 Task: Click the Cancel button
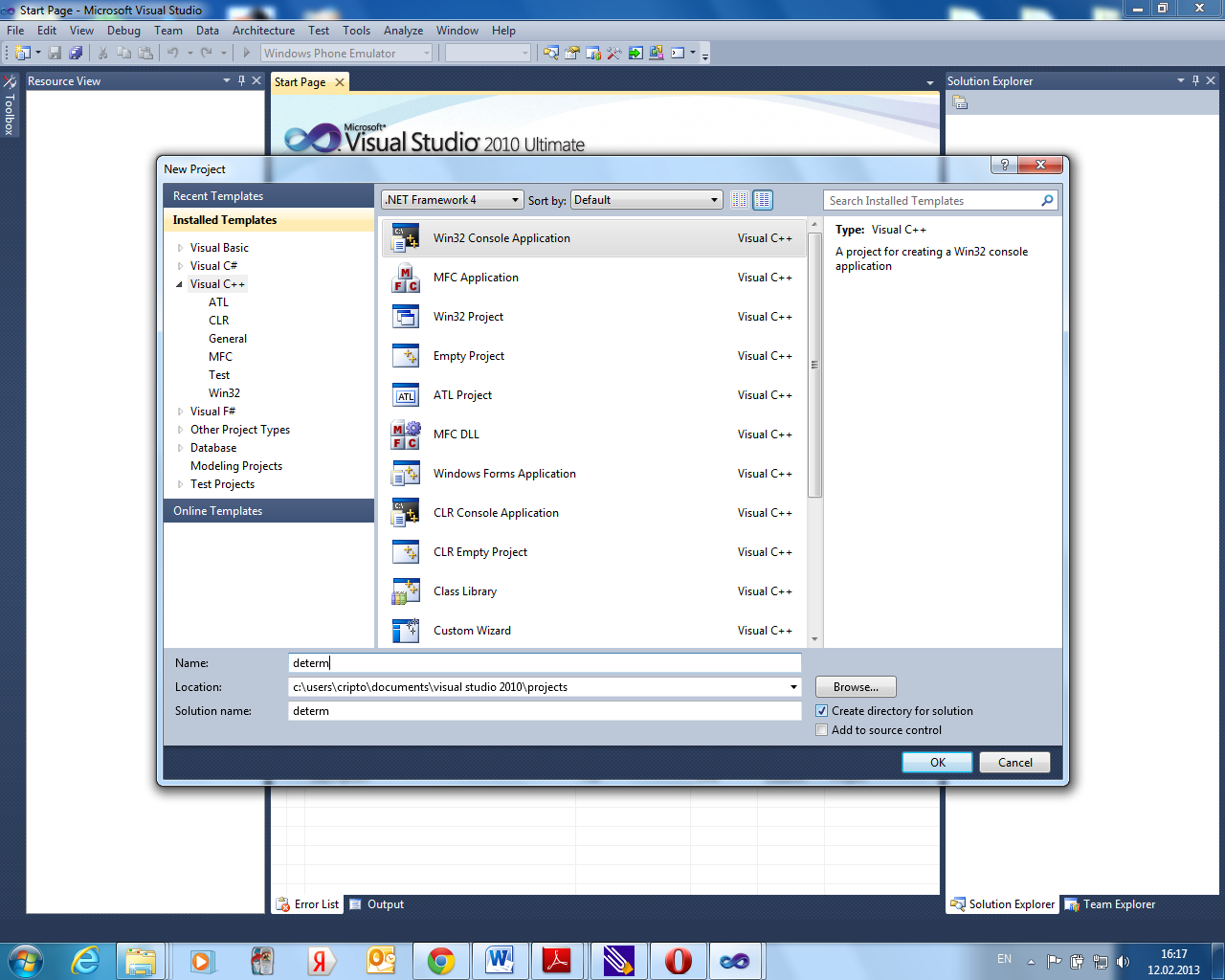tap(1015, 763)
